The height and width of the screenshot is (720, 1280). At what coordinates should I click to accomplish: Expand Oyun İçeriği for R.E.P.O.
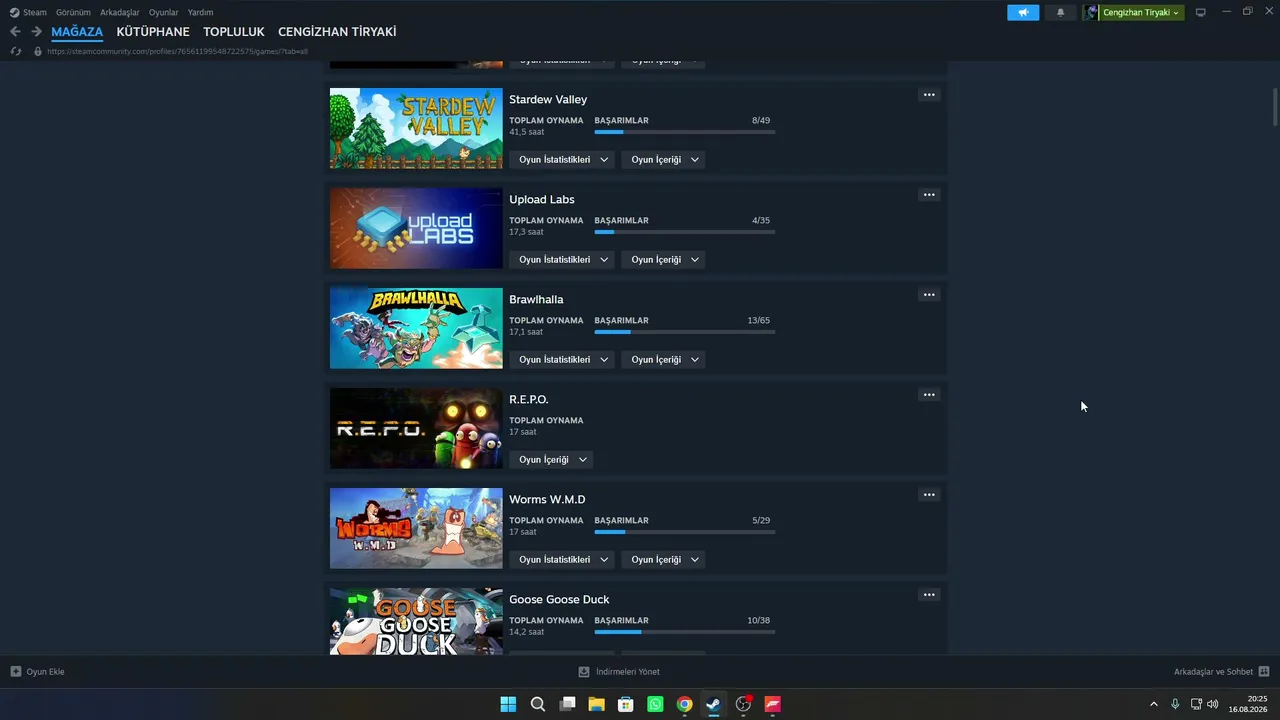(x=551, y=460)
